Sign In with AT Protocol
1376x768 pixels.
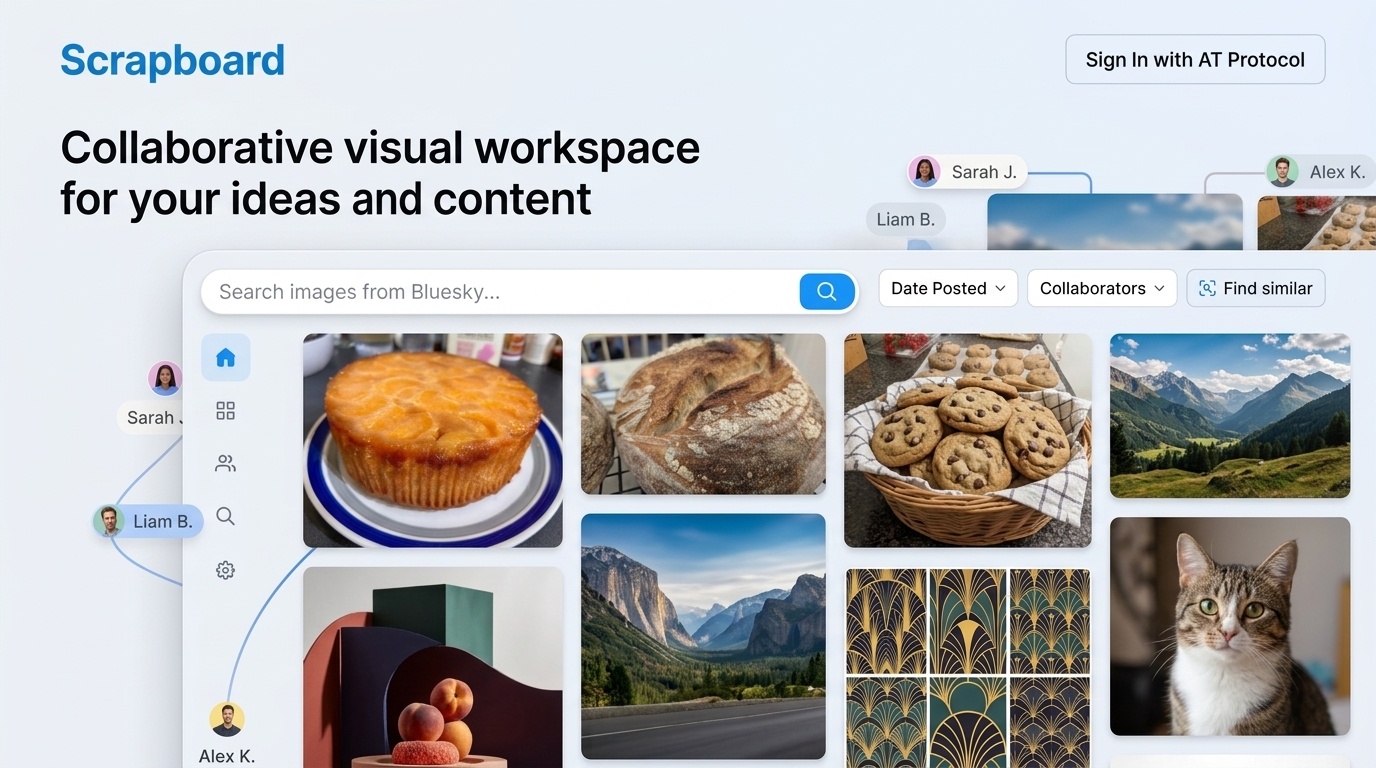tap(1194, 60)
